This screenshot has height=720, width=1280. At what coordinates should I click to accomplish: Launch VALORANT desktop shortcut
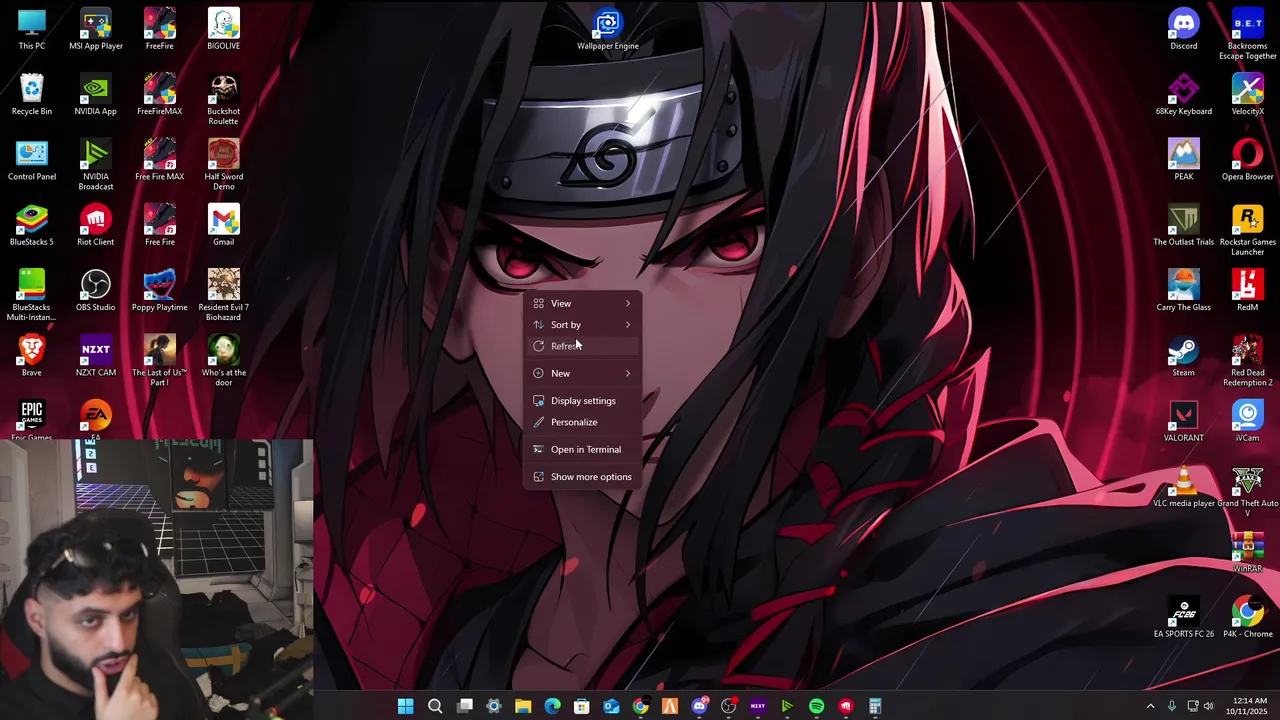(x=1184, y=421)
